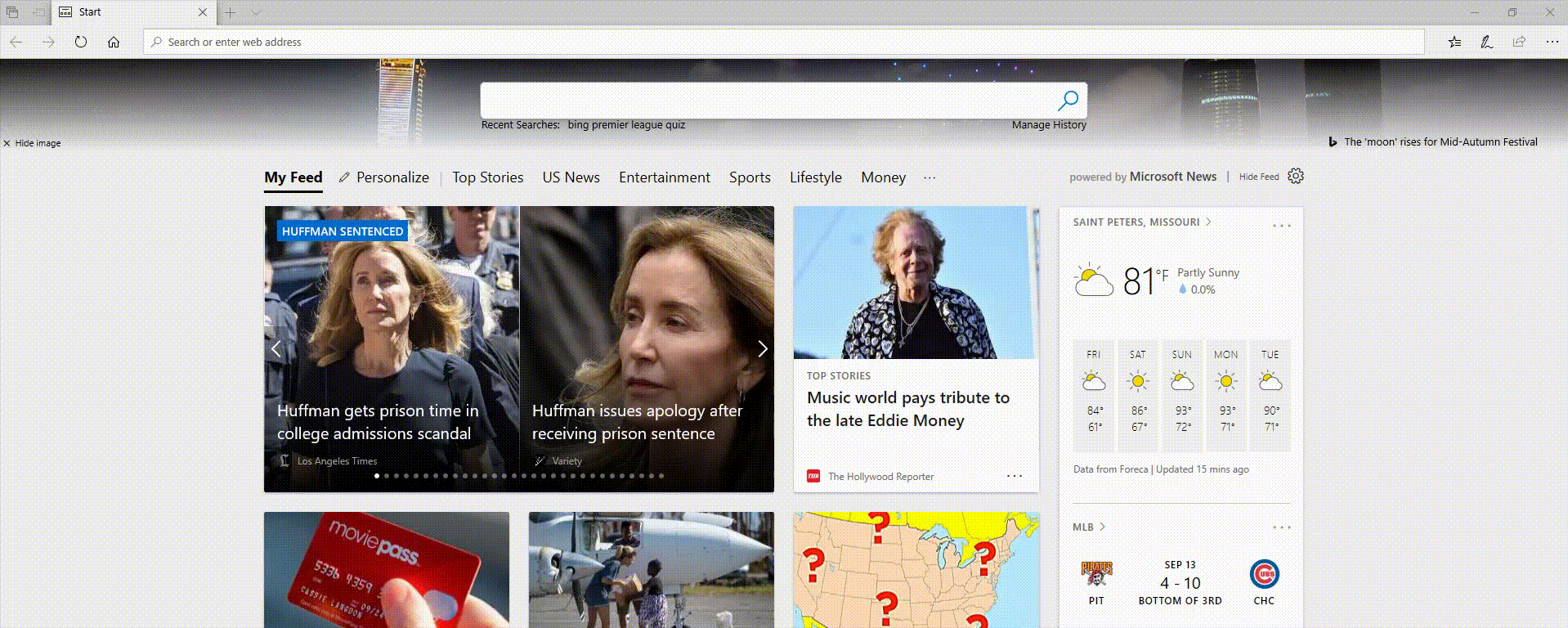This screenshot has width=1568, height=628.
Task: Open recent search bing premier league quiz
Action: coord(626,125)
